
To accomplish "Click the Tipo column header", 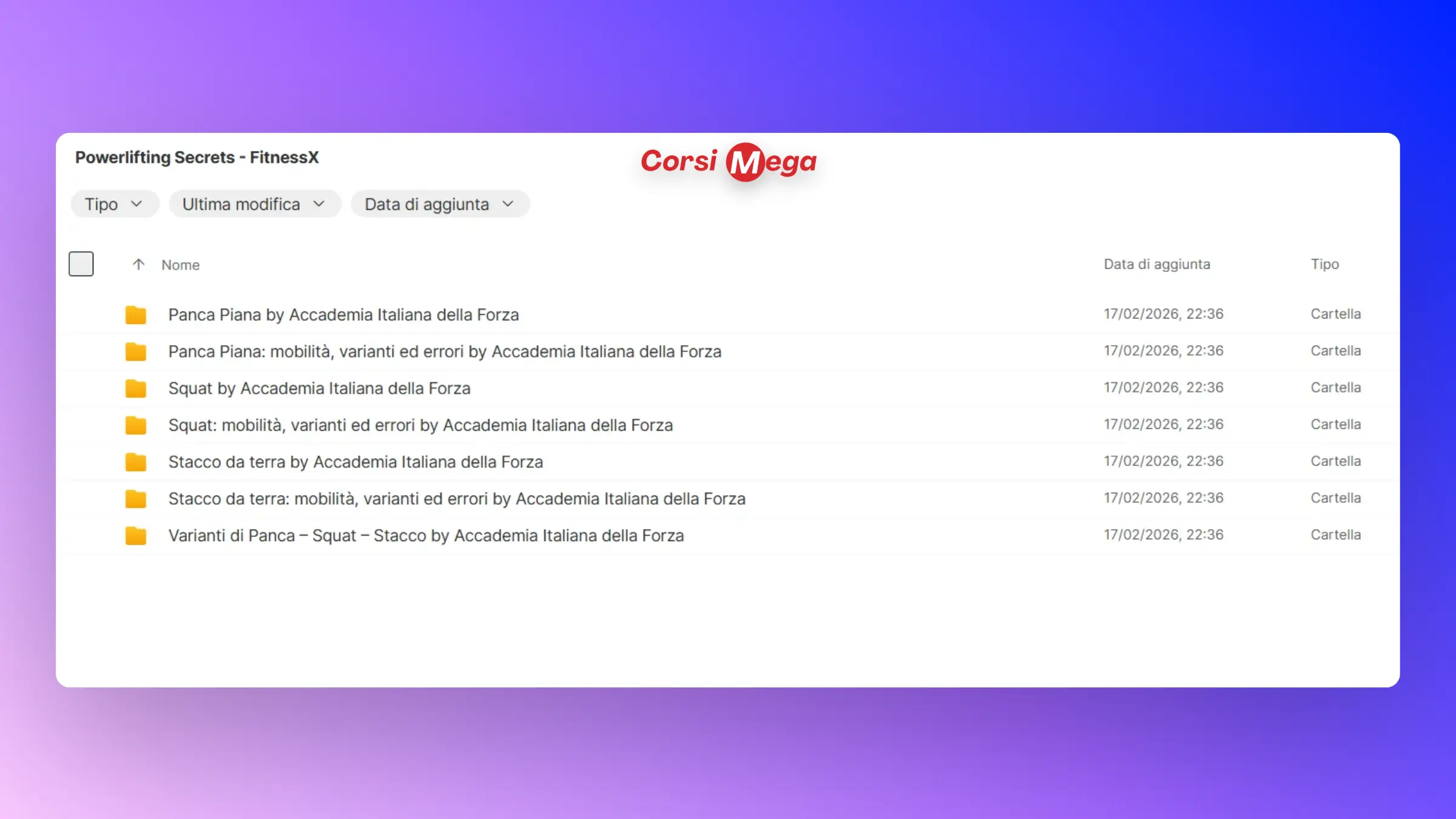I will click(x=1324, y=265).
